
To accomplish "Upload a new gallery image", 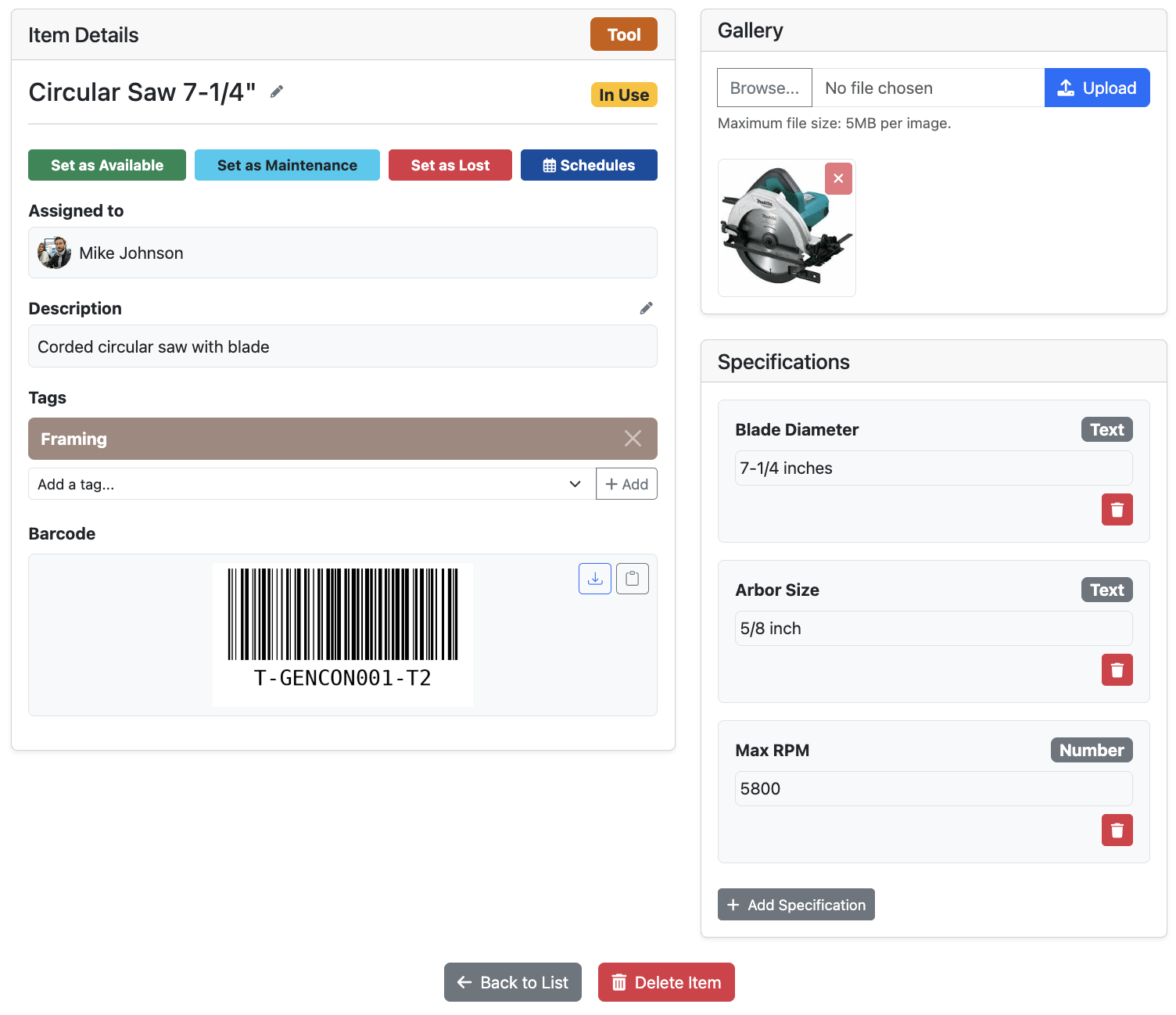I will (x=1096, y=88).
